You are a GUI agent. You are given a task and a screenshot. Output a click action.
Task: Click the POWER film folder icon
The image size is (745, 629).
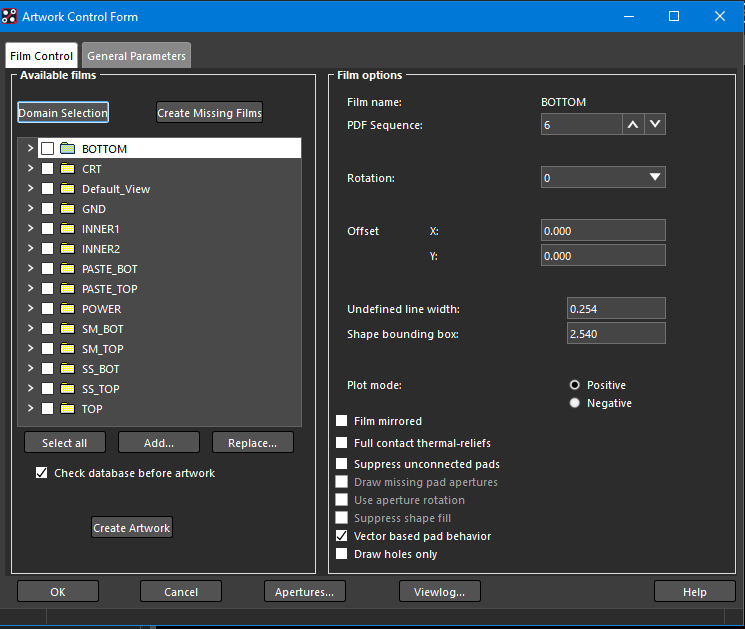(x=67, y=309)
